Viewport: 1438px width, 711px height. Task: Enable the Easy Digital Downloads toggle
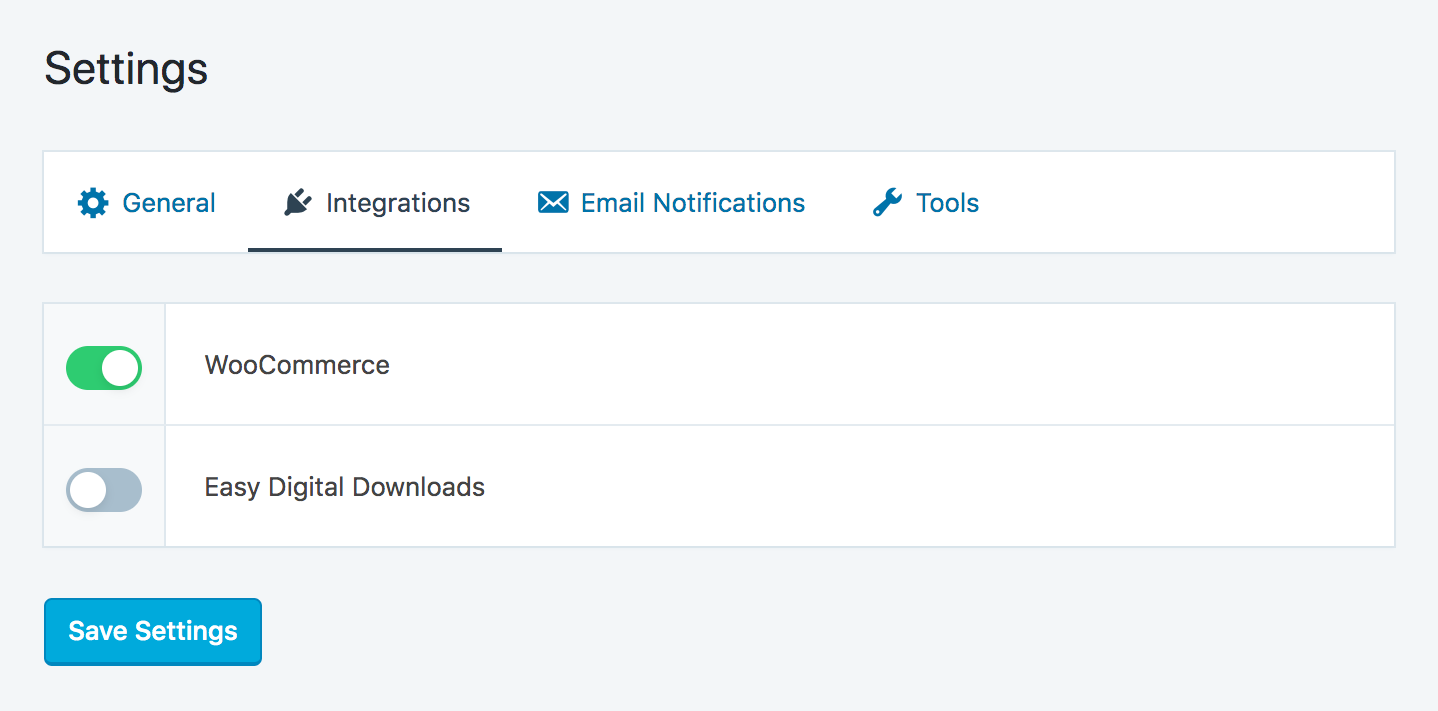coord(104,490)
